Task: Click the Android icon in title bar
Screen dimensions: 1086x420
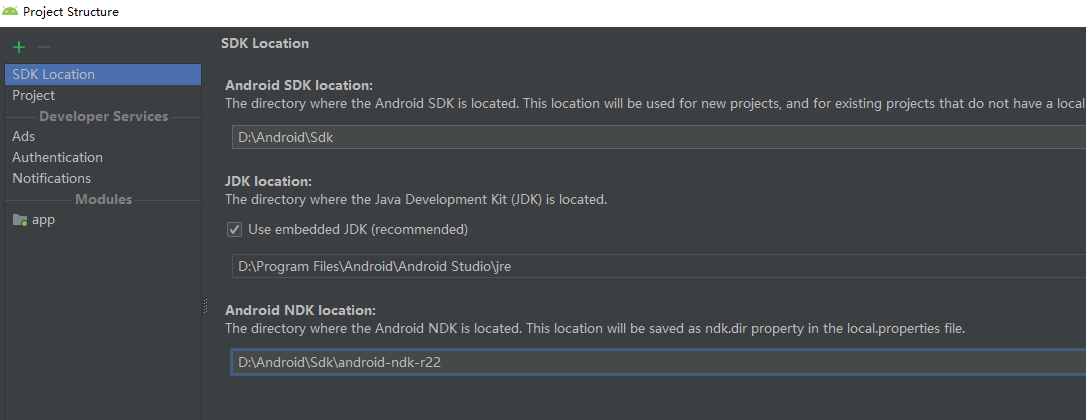Action: point(10,12)
